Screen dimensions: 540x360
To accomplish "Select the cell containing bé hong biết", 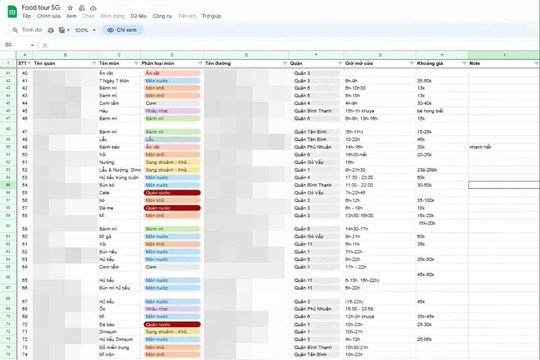I will coord(442,111).
